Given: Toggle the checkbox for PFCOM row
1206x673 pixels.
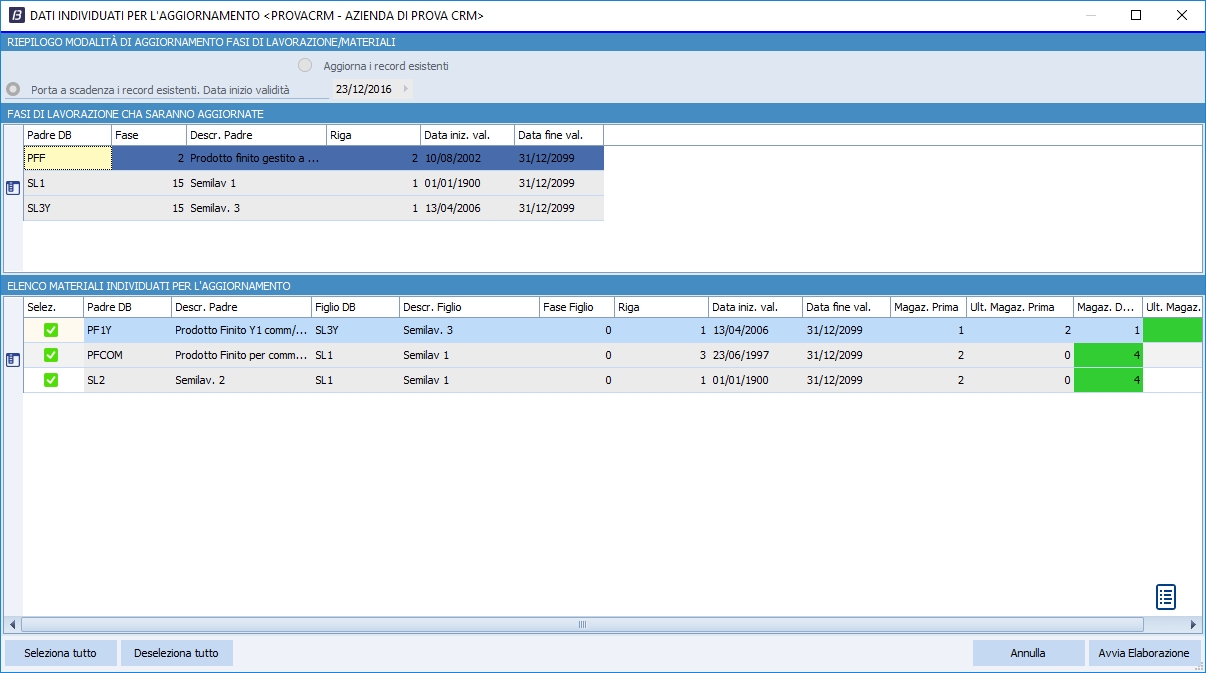Looking at the screenshot, I should tap(51, 355).
